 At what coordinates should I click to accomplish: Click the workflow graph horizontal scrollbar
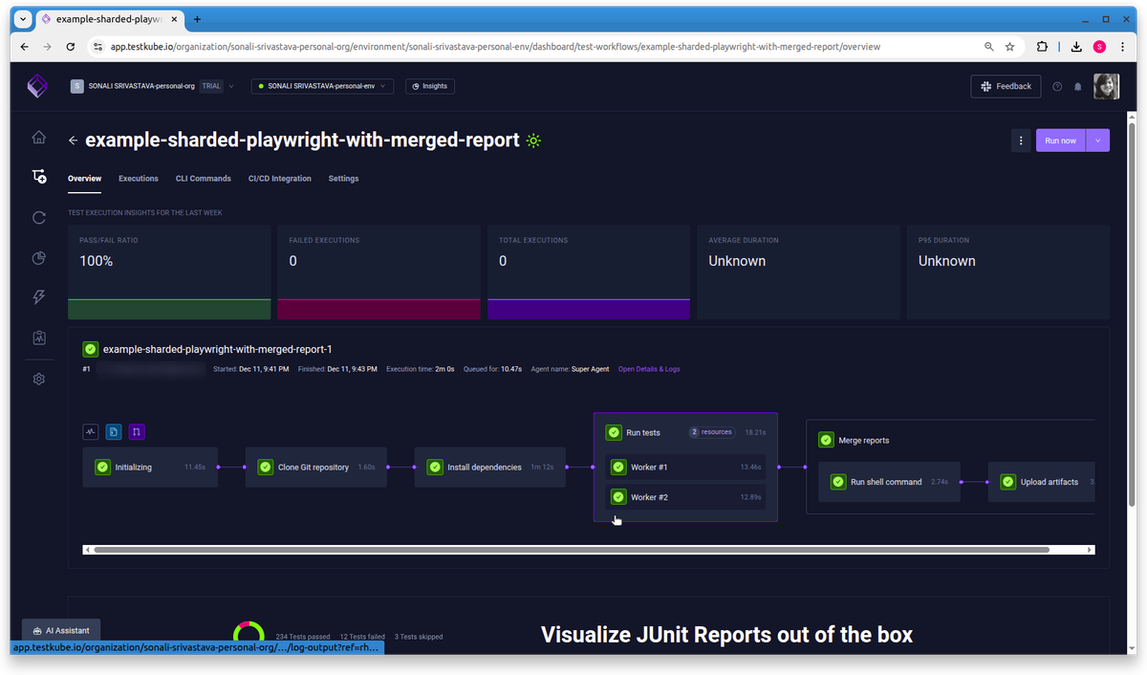click(x=572, y=550)
